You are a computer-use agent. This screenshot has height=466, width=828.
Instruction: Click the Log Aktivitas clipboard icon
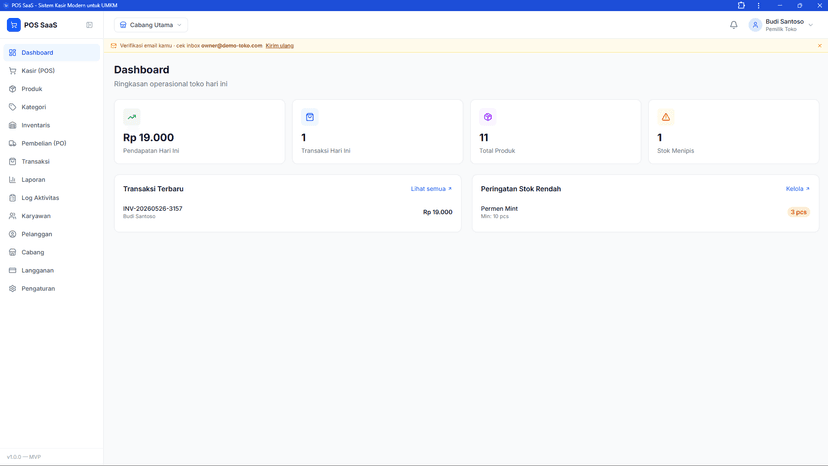point(13,198)
